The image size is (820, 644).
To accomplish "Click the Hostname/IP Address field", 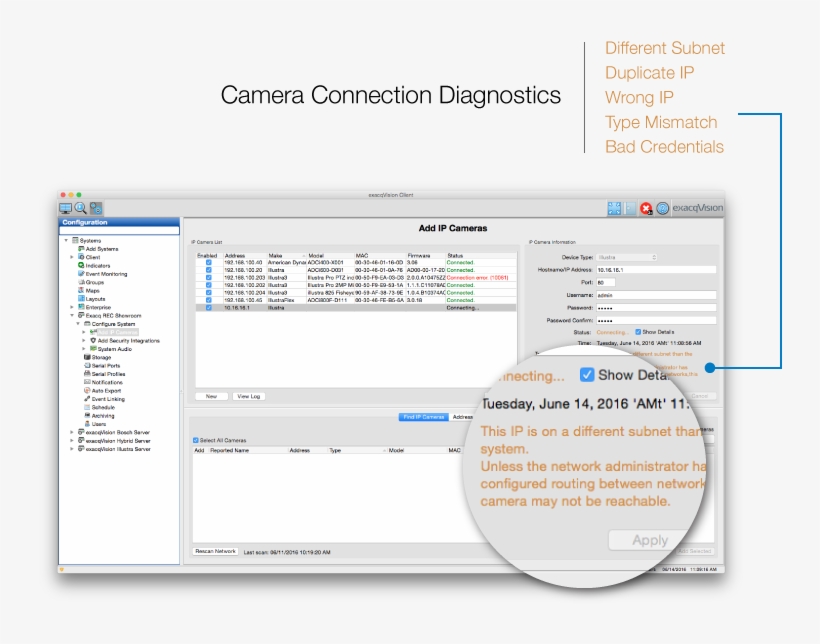I will (x=656, y=270).
